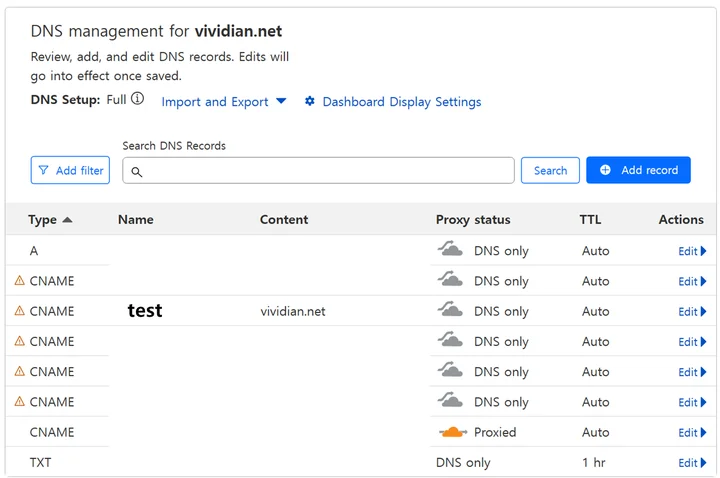The width and height of the screenshot is (720, 478).
Task: Click the TTL column header
Action: click(590, 220)
